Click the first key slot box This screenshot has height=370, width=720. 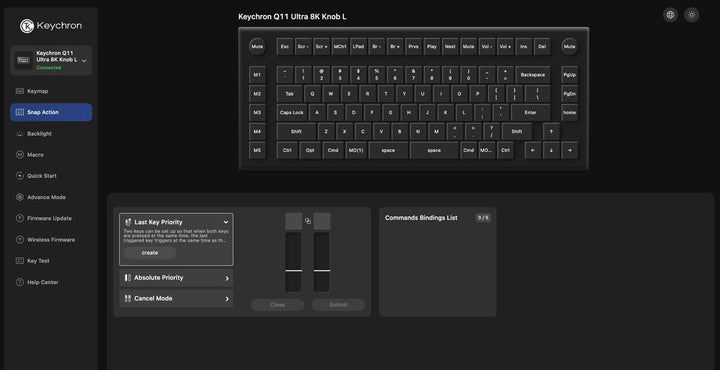pos(293,221)
